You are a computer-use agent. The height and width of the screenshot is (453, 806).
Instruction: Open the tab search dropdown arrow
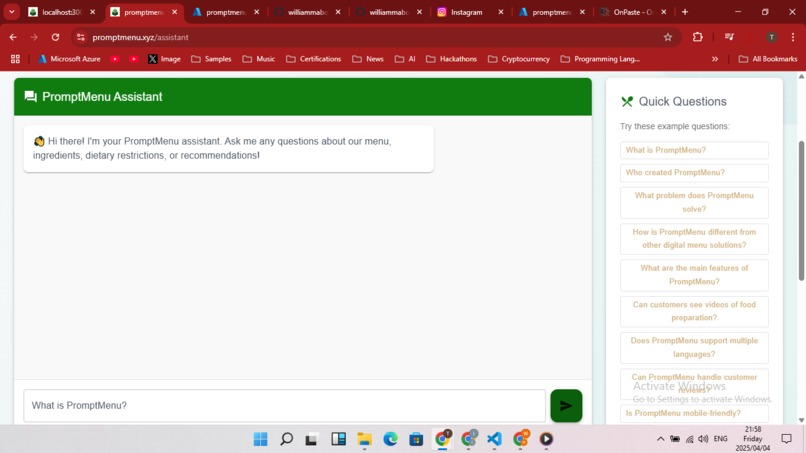[x=11, y=12]
